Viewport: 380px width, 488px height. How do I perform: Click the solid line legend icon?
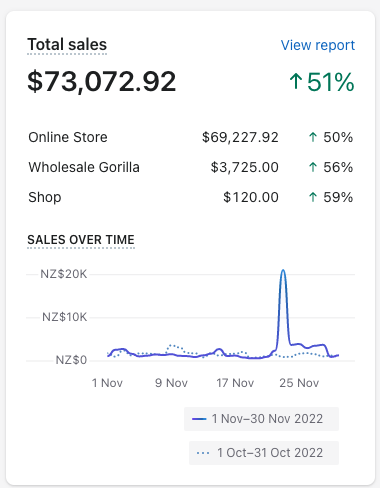point(199,419)
